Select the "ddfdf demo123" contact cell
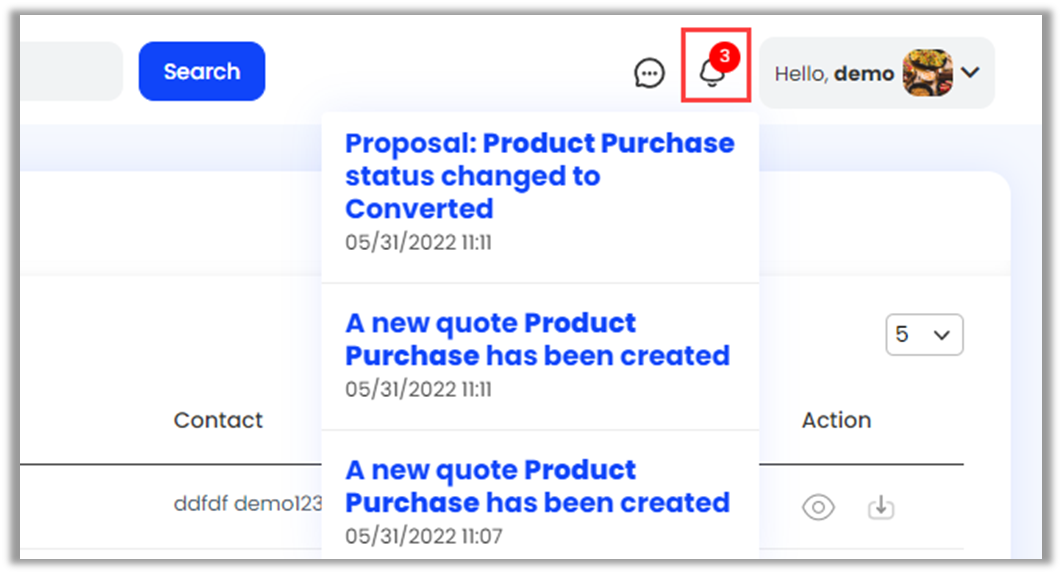 tap(248, 503)
